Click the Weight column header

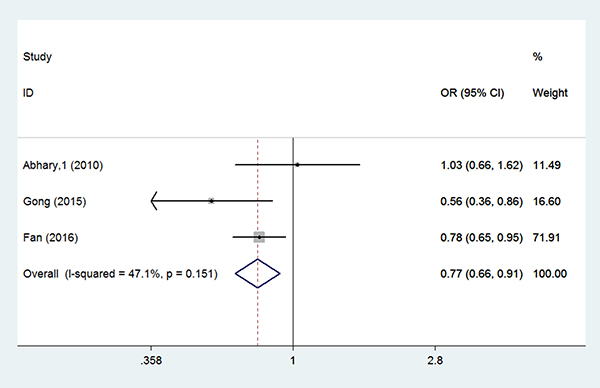pos(550,93)
